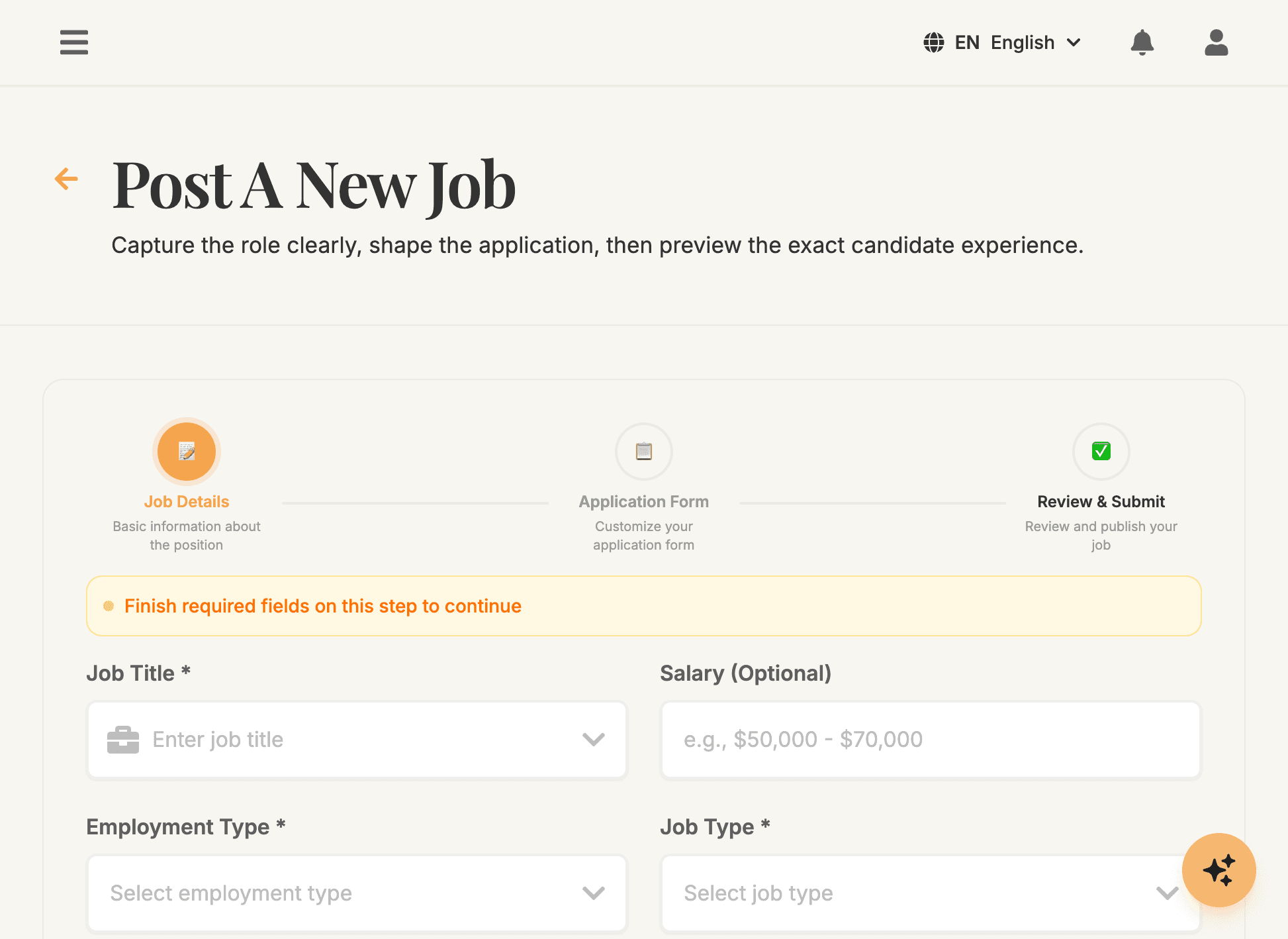Click the finish required fields warning banner
Screen dimensions: 1288x939
(x=643, y=606)
